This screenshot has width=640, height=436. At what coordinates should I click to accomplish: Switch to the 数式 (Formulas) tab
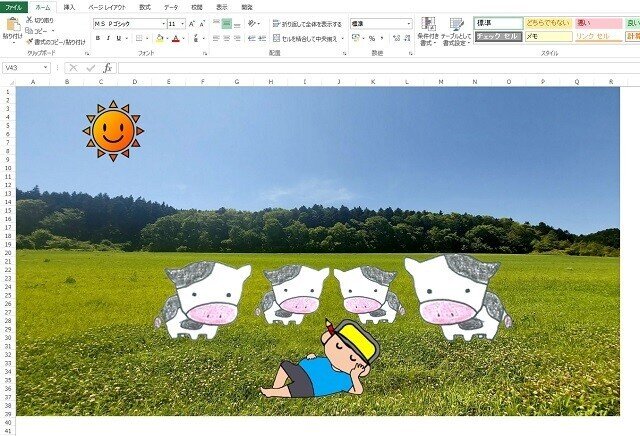click(145, 7)
